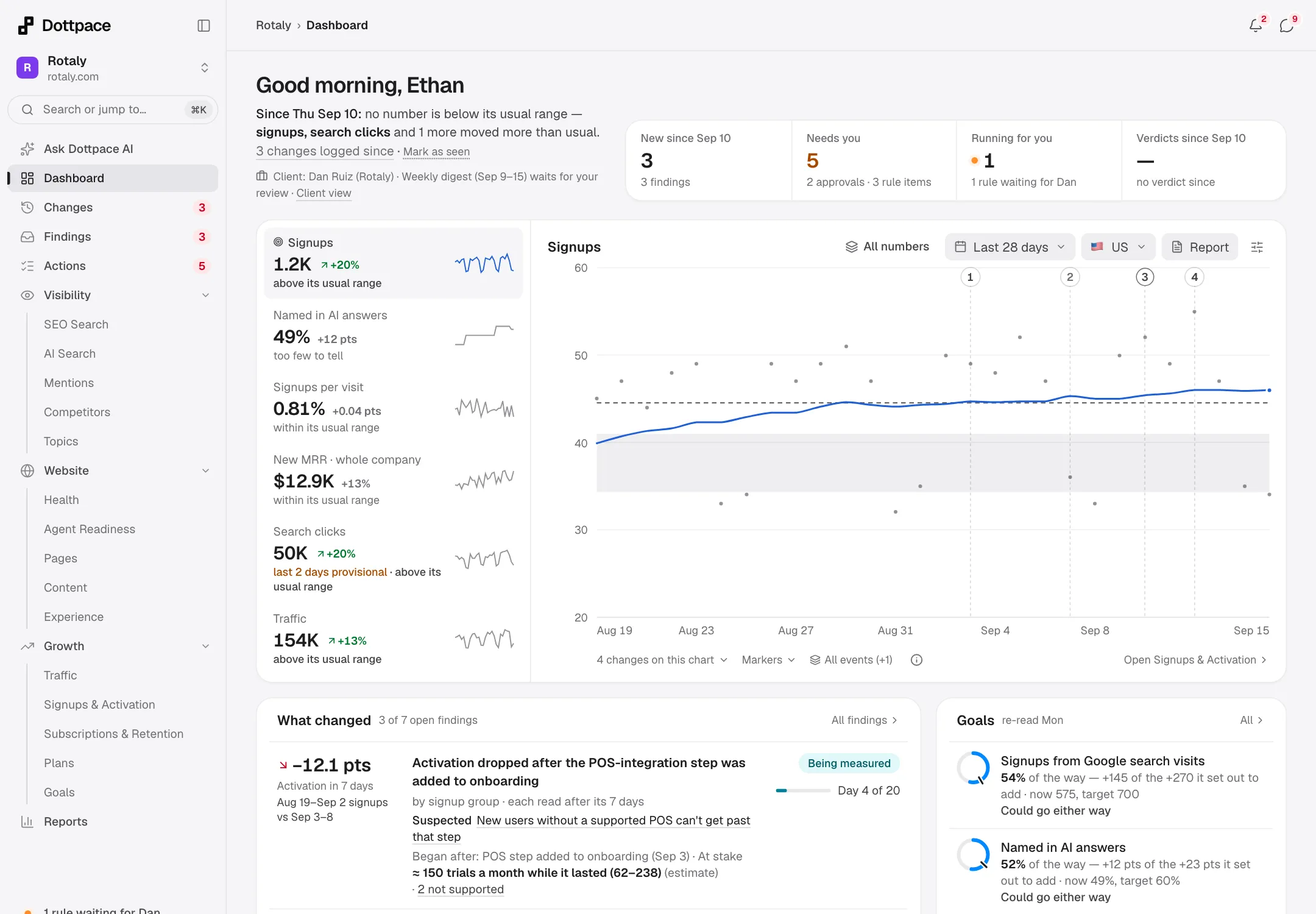Click the Visibility eye icon
Image resolution: width=1316 pixels, height=914 pixels.
27,296
